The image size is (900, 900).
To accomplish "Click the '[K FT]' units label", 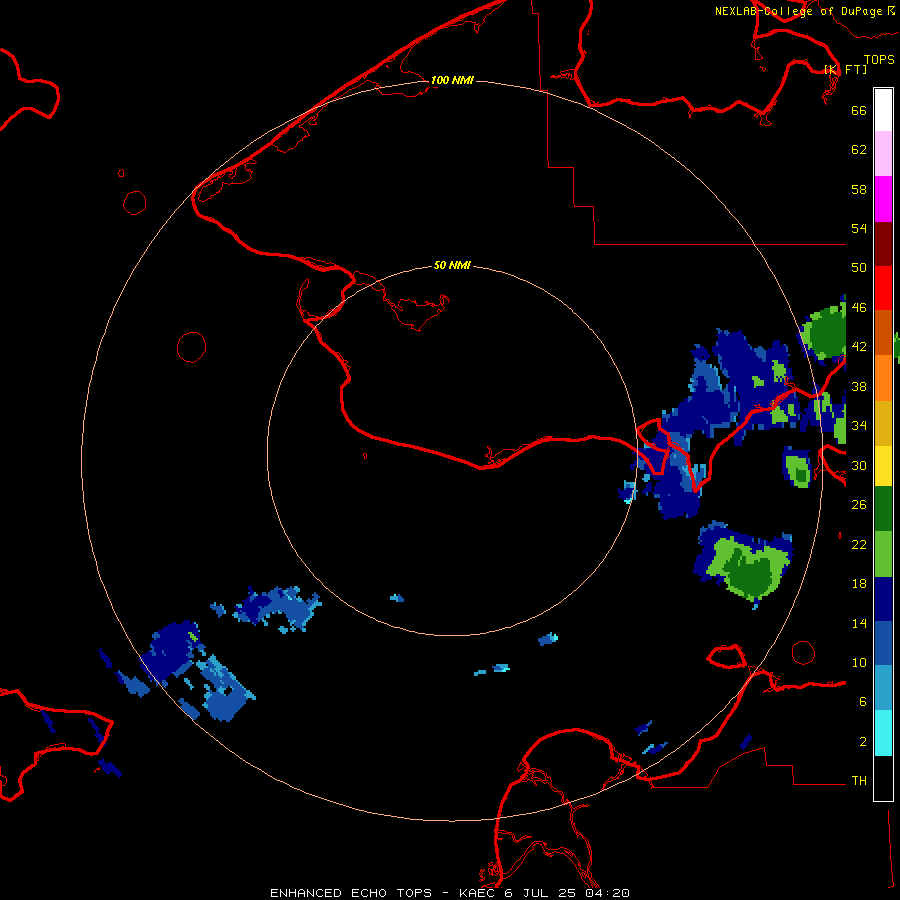I will [845, 69].
